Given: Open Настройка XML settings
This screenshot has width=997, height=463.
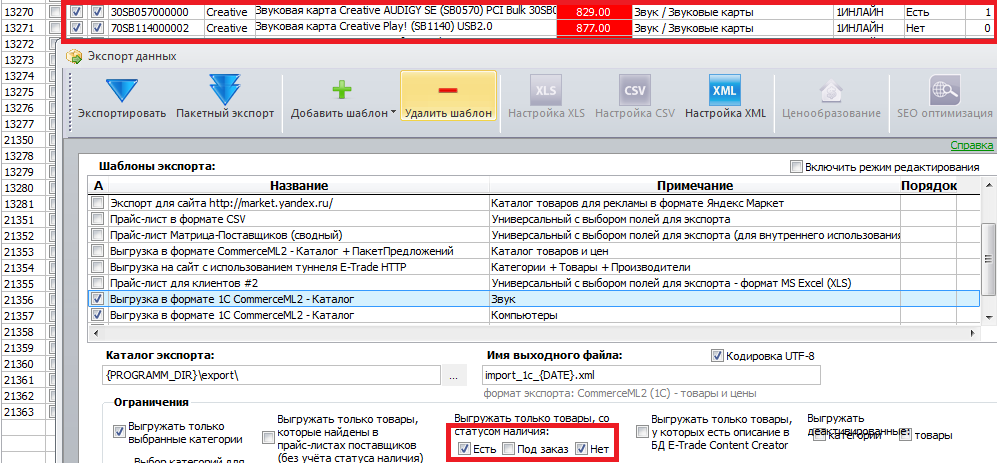Looking at the screenshot, I should point(725,97).
